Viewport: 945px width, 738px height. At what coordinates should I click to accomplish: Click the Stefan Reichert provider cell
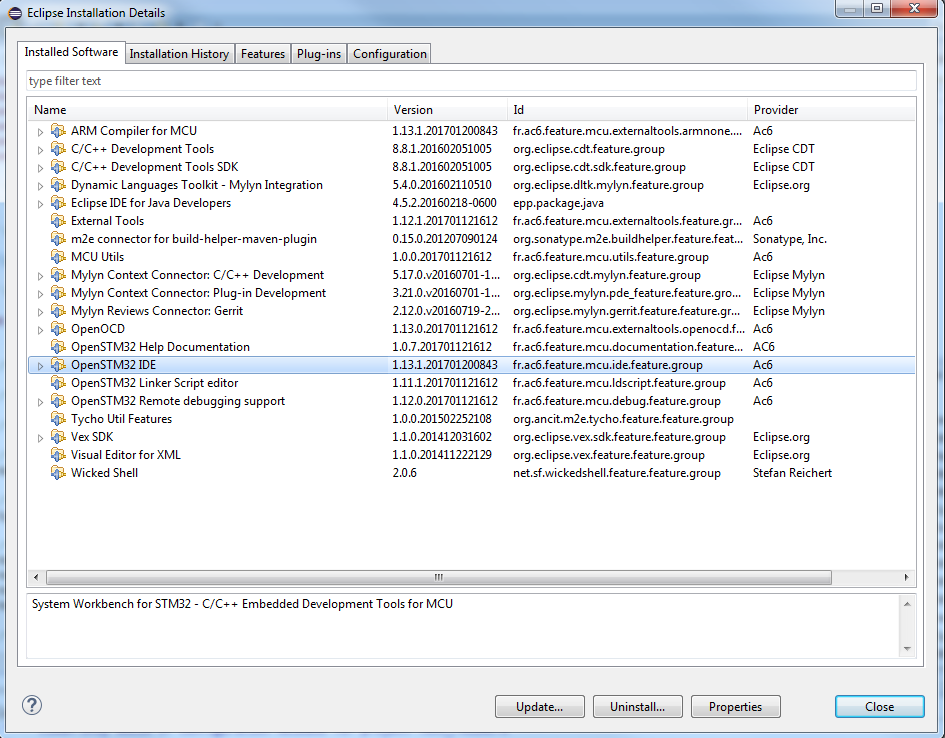[x=792, y=473]
